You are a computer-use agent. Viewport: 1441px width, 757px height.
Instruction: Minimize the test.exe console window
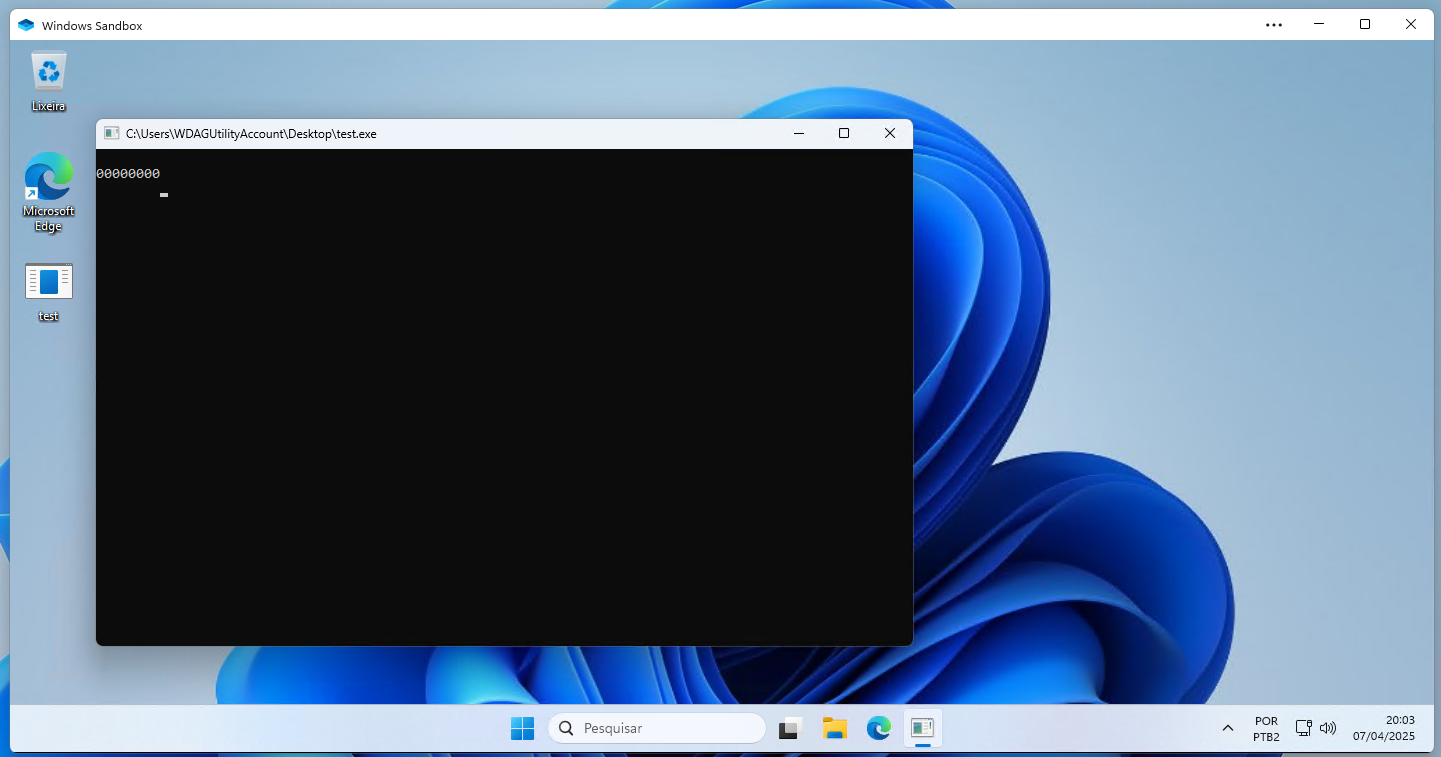point(798,134)
